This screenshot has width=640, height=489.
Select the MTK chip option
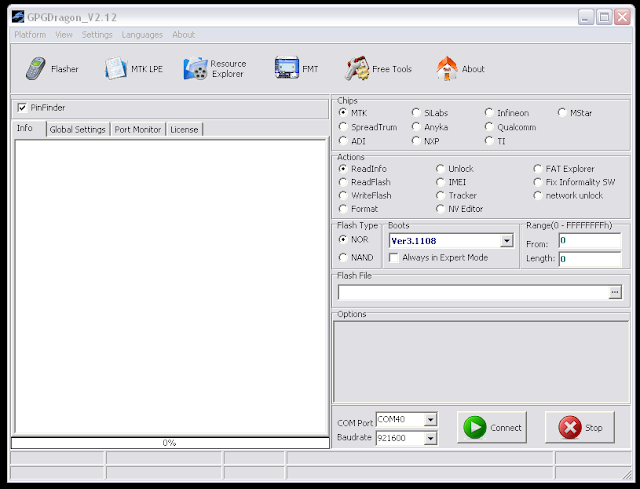(343, 112)
